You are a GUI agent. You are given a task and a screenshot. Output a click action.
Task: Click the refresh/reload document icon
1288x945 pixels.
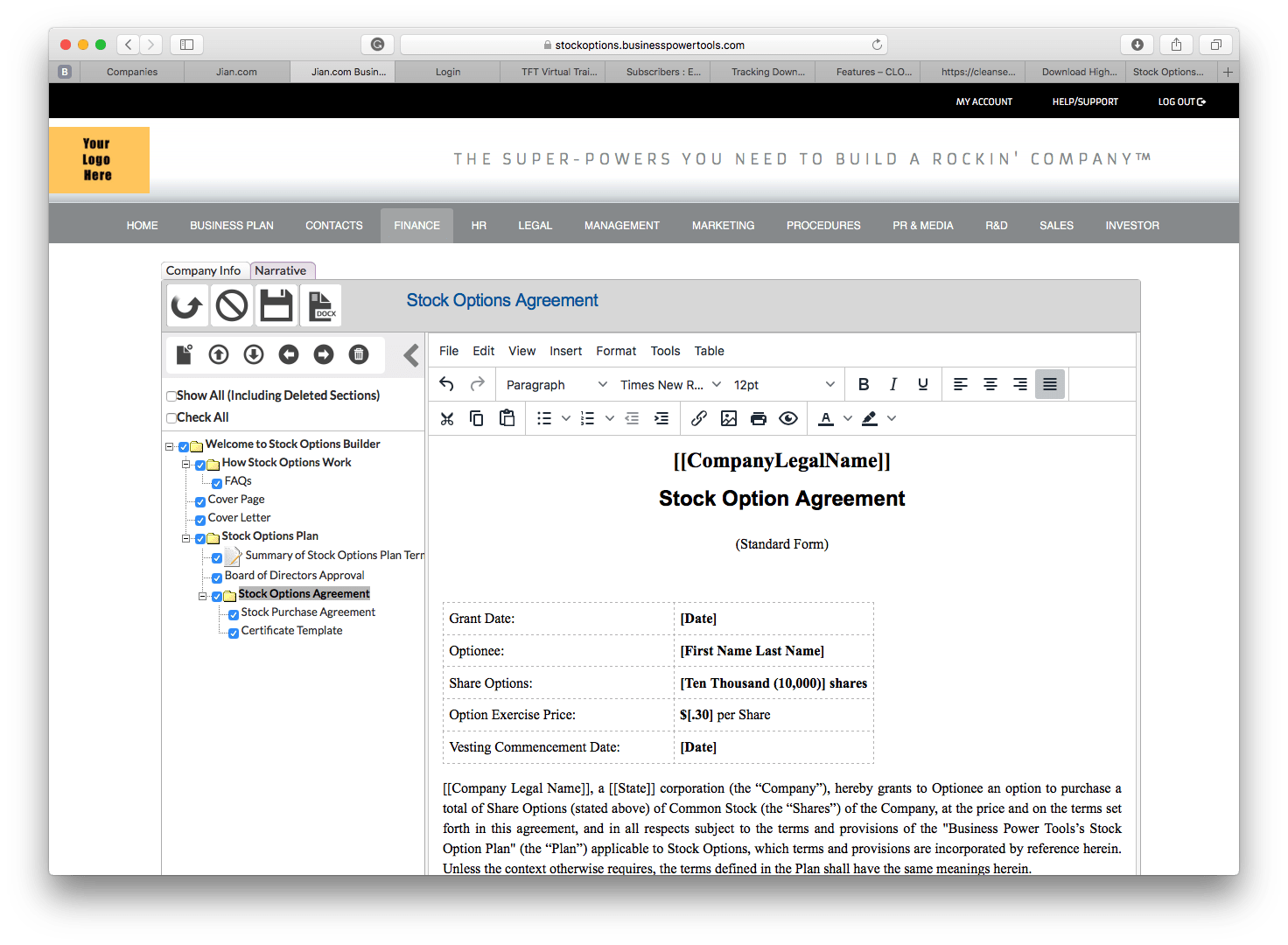click(187, 306)
